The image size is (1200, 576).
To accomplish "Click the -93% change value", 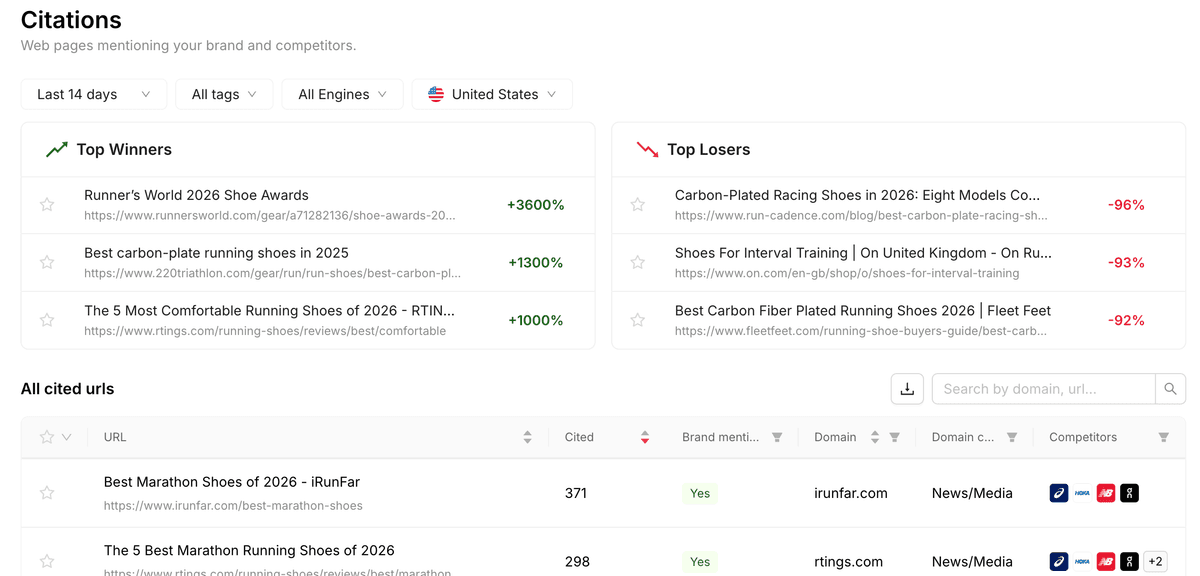I will pyautogui.click(x=1126, y=262).
